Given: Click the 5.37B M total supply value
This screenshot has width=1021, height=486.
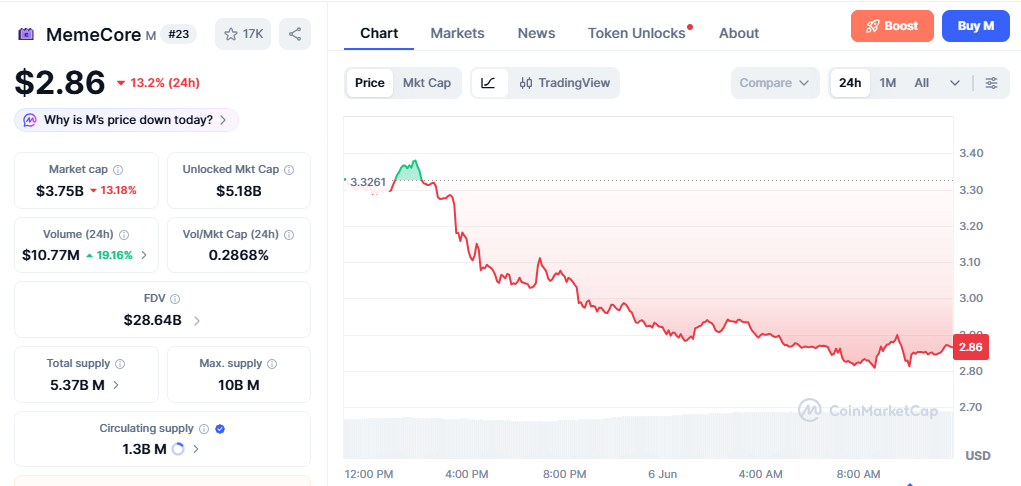Looking at the screenshot, I should 77,385.
